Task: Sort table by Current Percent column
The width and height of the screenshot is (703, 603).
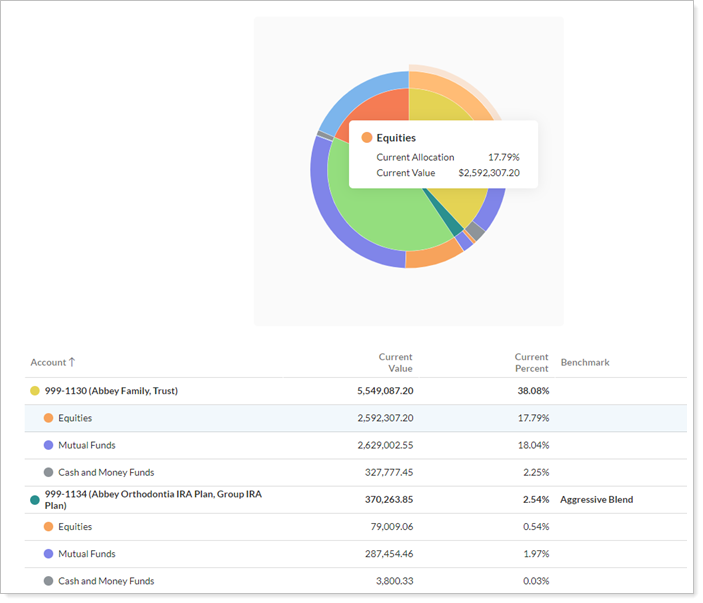Action: click(x=531, y=362)
